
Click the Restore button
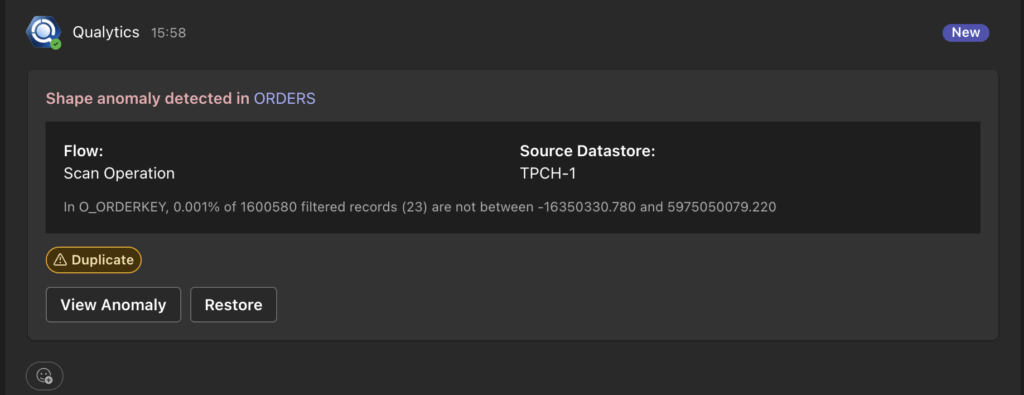tap(233, 305)
